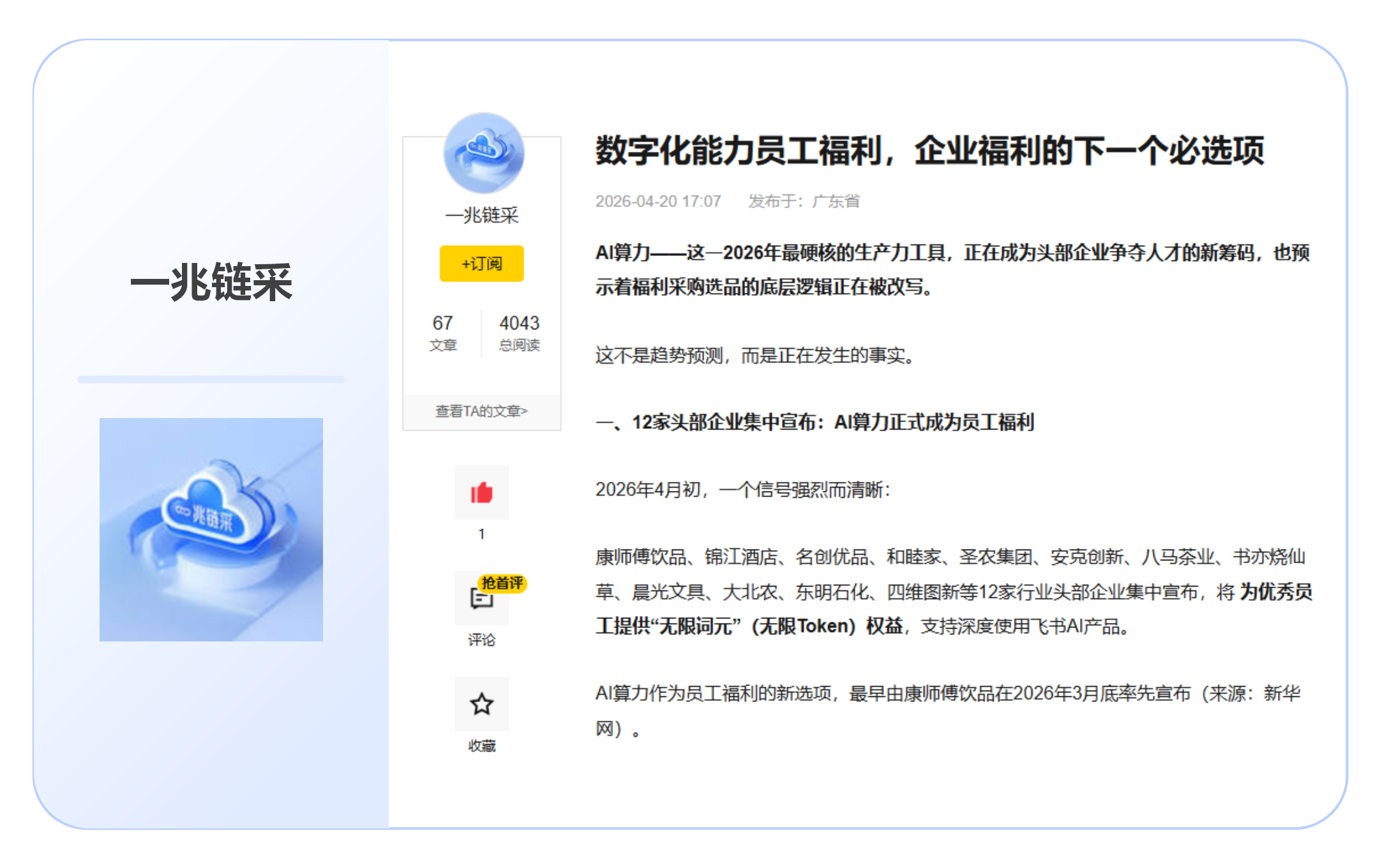This screenshot has width=1375, height=868.
Task: Subscribe with the +订阅 button
Action: tap(481, 264)
